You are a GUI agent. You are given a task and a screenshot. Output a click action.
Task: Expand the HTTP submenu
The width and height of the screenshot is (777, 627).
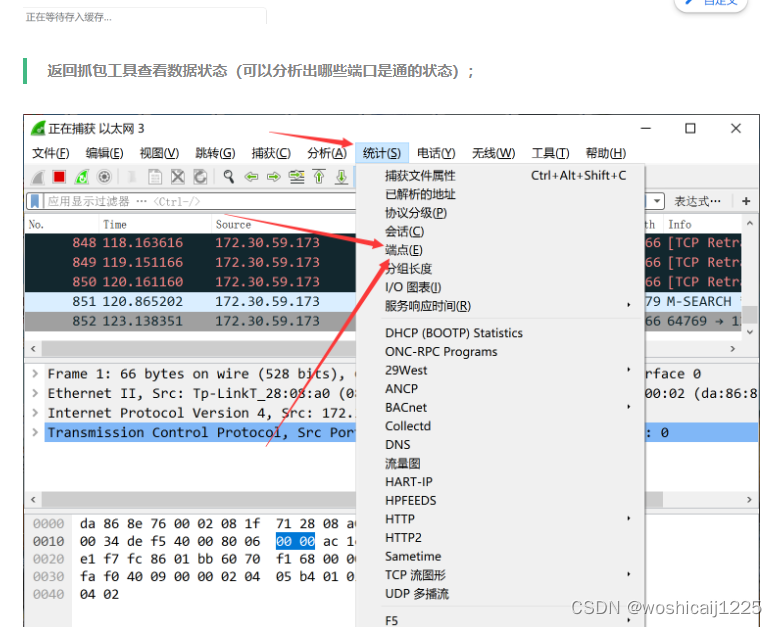[500, 519]
